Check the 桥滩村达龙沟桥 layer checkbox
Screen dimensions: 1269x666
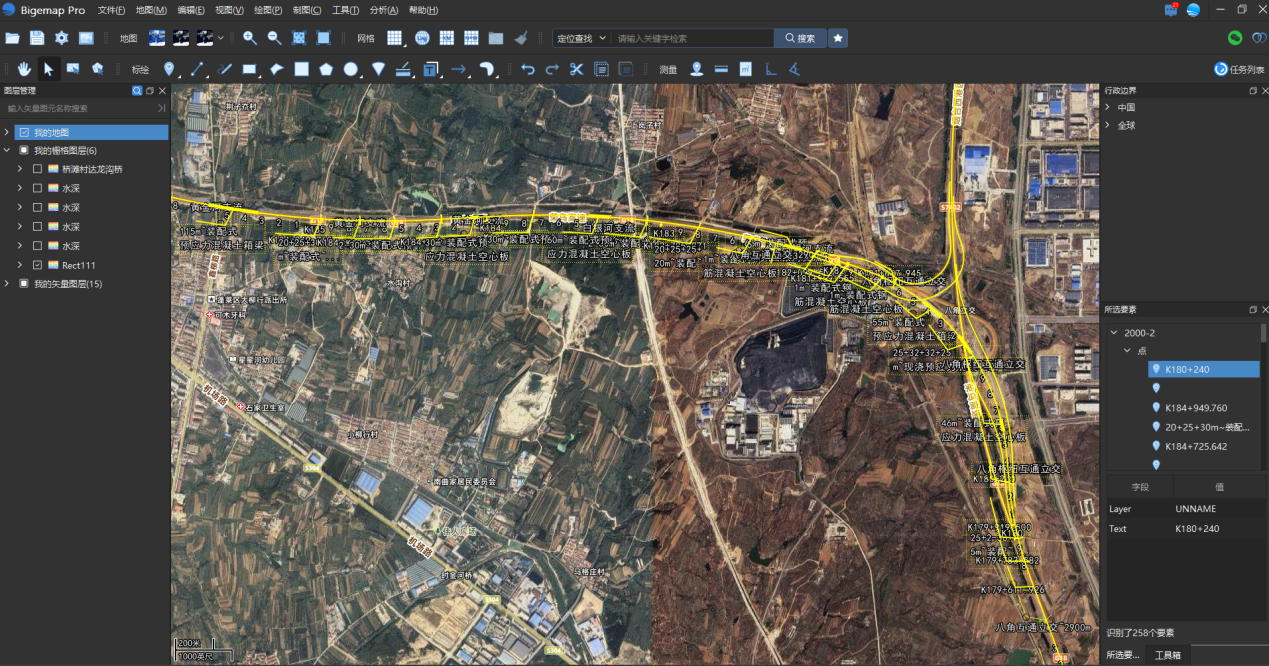click(x=38, y=169)
